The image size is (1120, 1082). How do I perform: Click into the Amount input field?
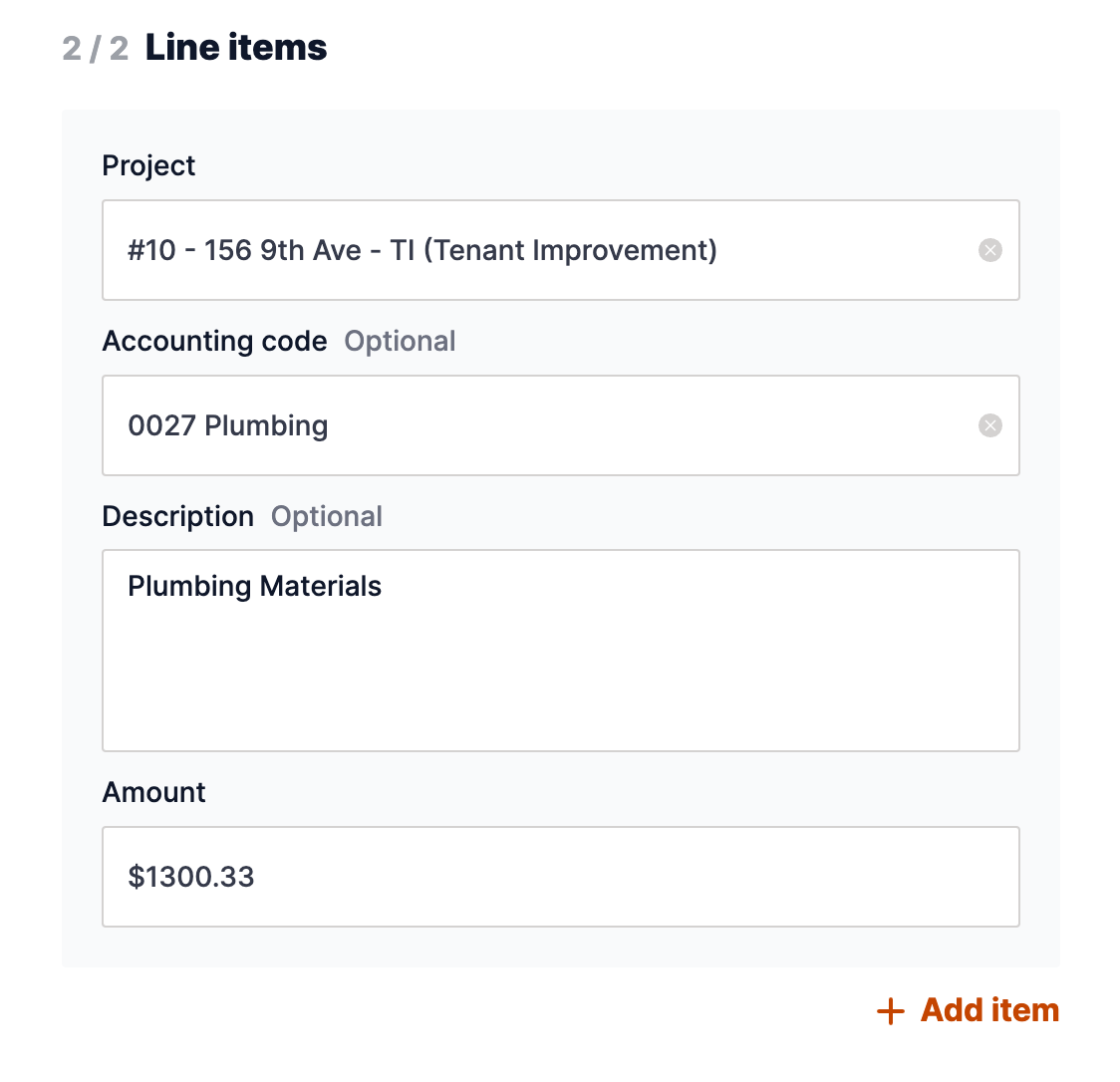click(561, 877)
